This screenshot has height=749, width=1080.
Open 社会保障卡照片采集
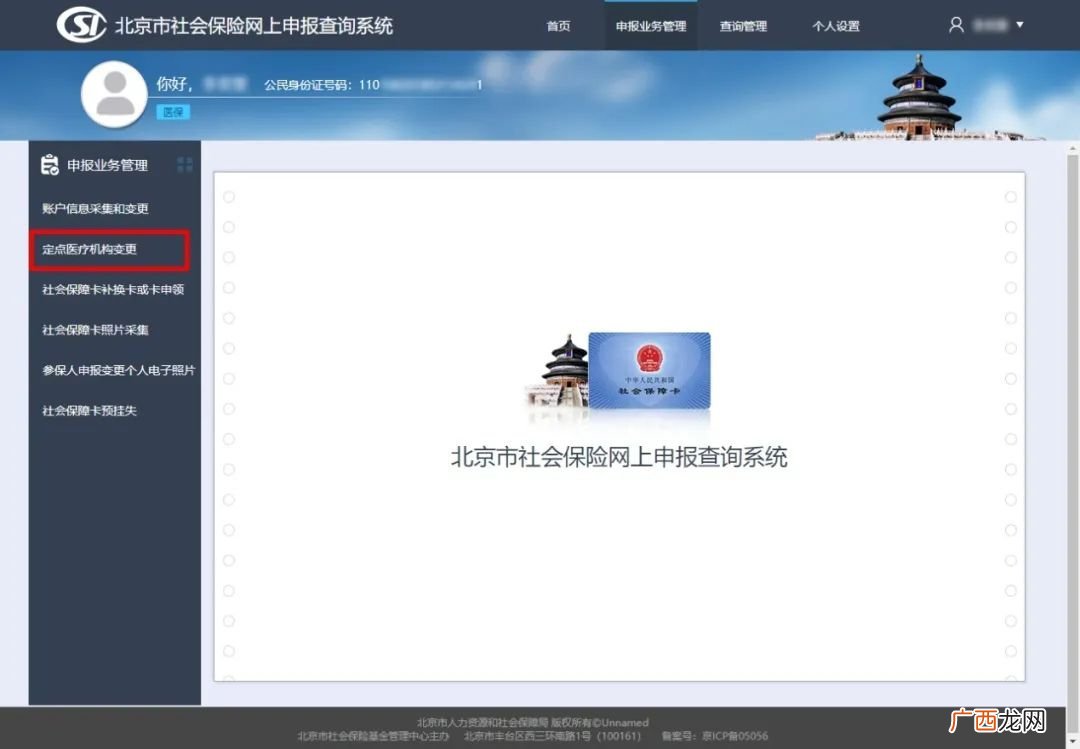click(x=95, y=330)
